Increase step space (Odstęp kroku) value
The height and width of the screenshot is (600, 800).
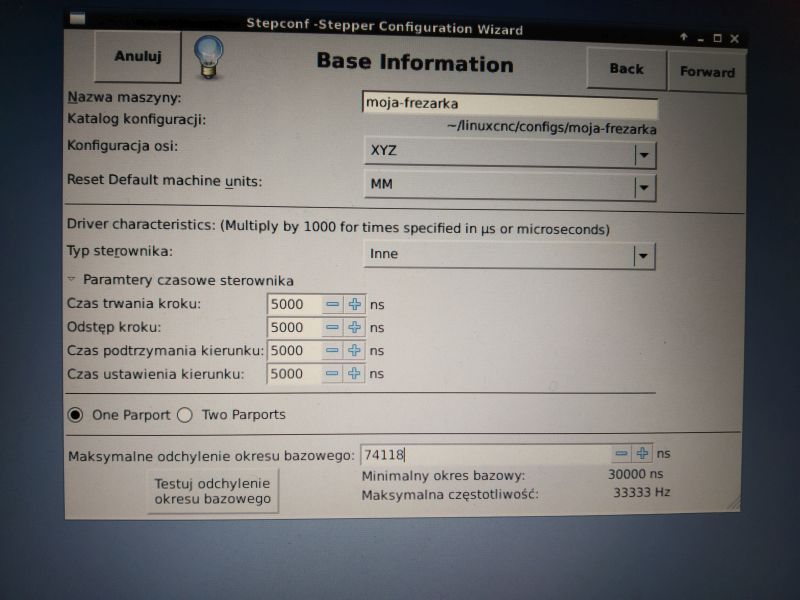pyautogui.click(x=354, y=327)
